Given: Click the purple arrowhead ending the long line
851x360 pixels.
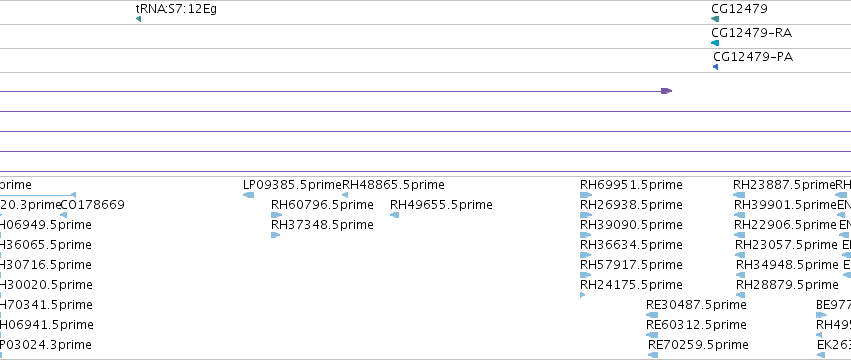Looking at the screenshot, I should click(x=666, y=91).
